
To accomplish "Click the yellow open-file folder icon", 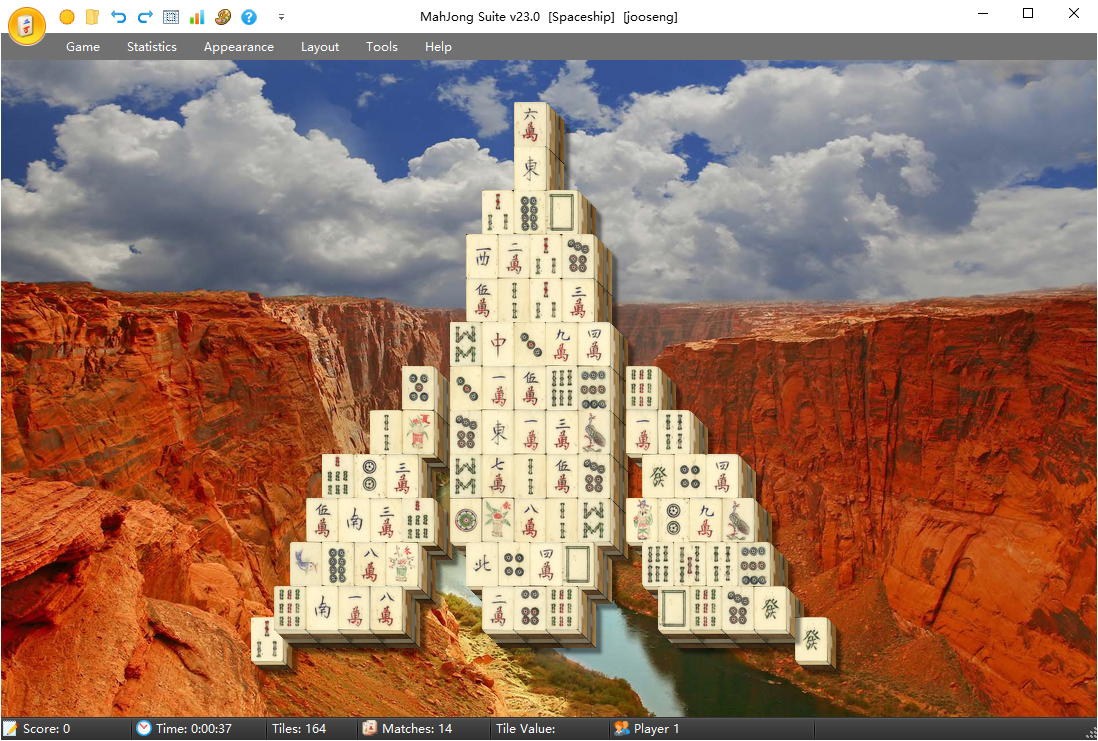I will (x=92, y=17).
